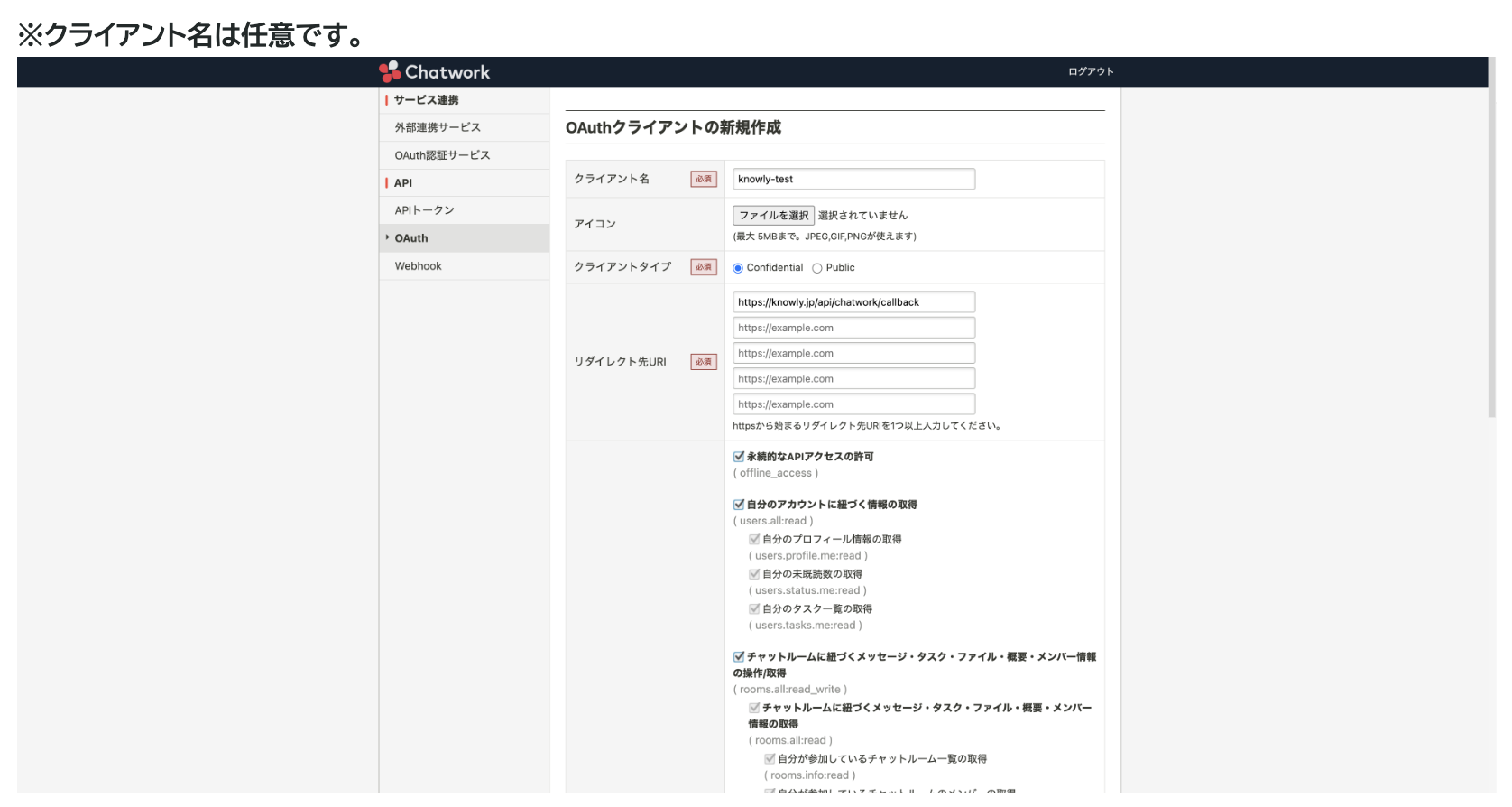The image size is (1512, 807).
Task: Select the Confidential client type
Action: (x=738, y=268)
